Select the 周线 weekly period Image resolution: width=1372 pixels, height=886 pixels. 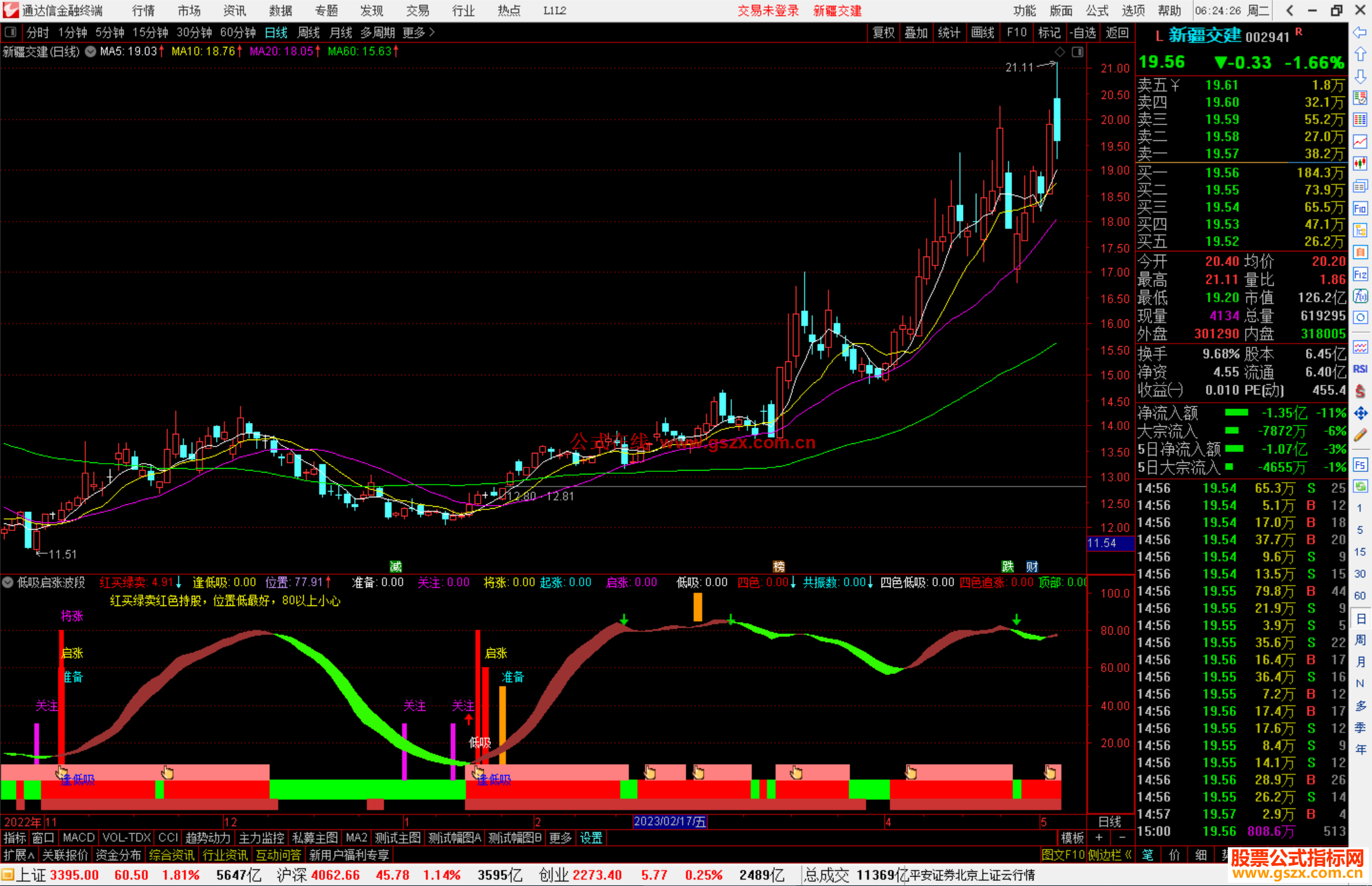click(309, 32)
